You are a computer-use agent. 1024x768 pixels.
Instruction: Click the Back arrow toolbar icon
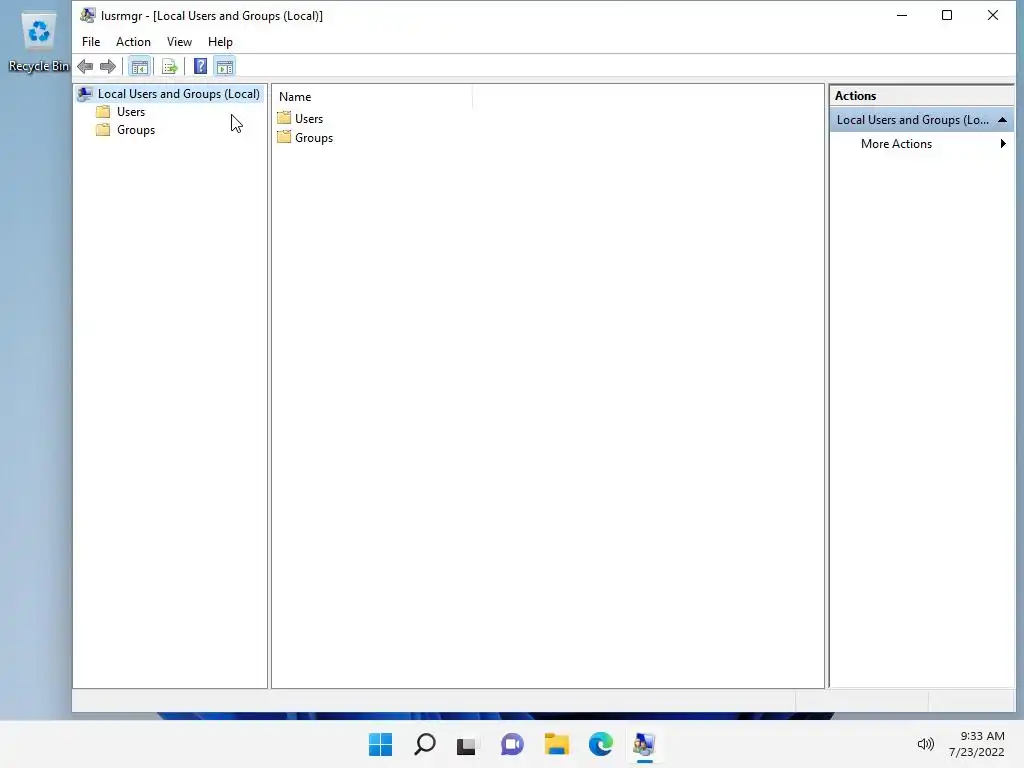(x=85, y=67)
